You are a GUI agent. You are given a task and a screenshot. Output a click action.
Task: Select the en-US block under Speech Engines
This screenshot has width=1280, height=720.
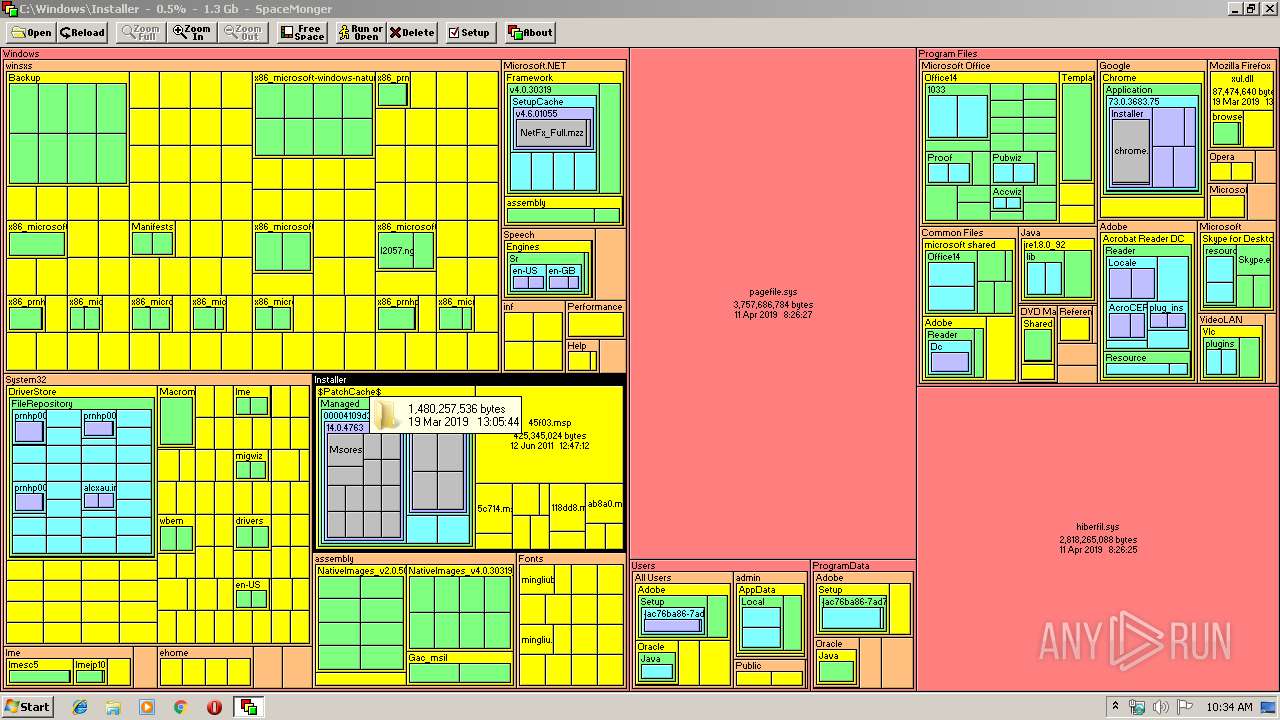[x=527, y=278]
